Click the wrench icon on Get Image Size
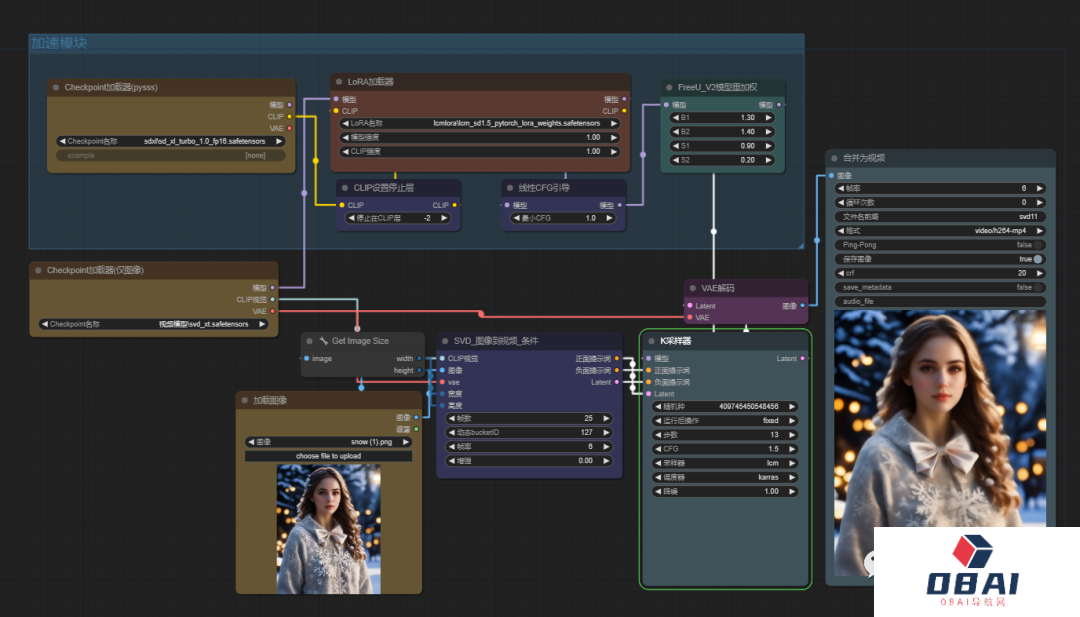Image resolution: width=1080 pixels, height=617 pixels. pyautogui.click(x=324, y=341)
